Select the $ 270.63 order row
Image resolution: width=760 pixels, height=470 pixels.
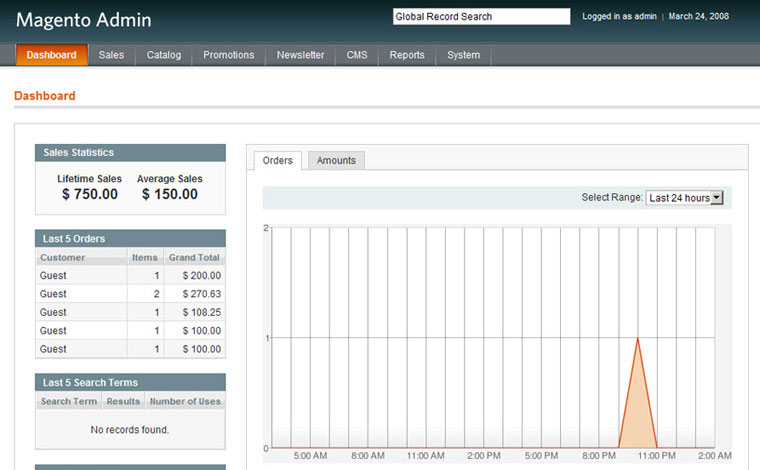[x=130, y=294]
